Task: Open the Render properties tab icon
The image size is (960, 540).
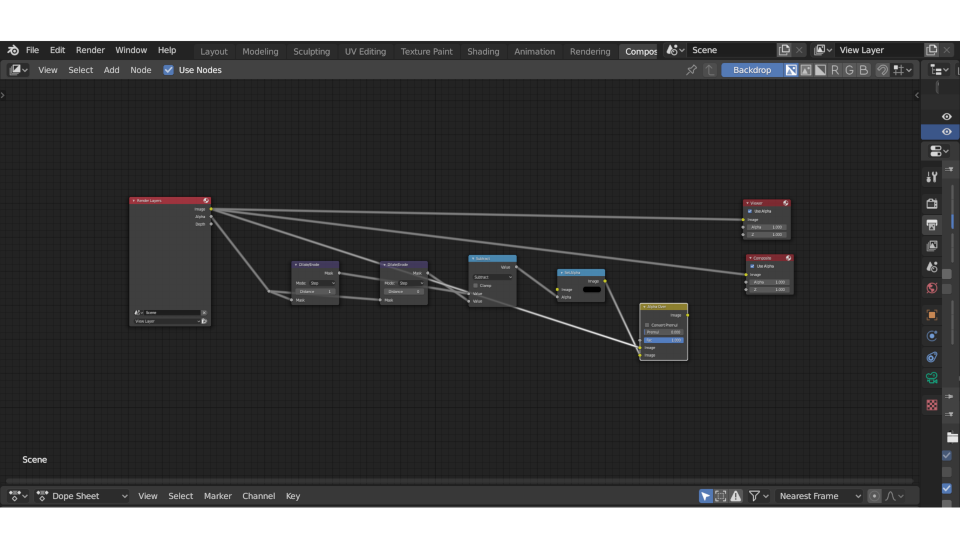Action: (932, 204)
